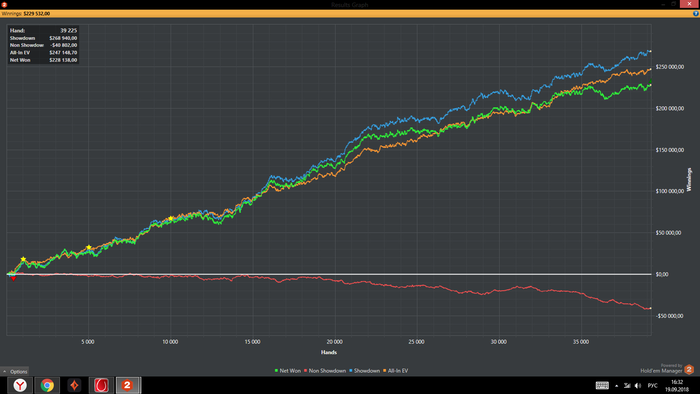700x394 pixels.
Task: Click the Hold'em Manager icon in the title bar
Action: pos(4,4)
